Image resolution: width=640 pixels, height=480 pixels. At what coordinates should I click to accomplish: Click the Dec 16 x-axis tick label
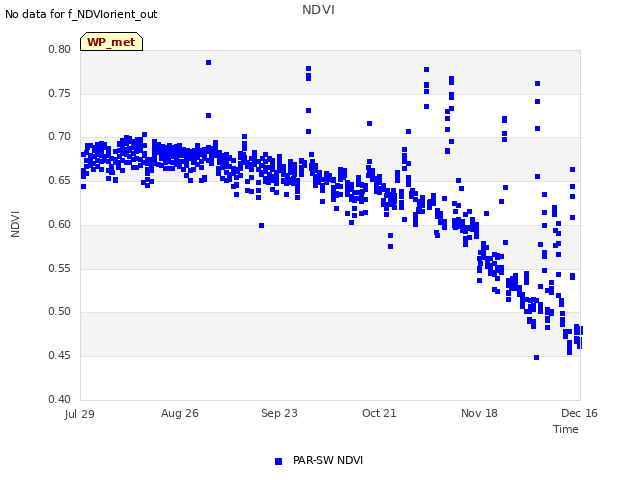[579, 413]
